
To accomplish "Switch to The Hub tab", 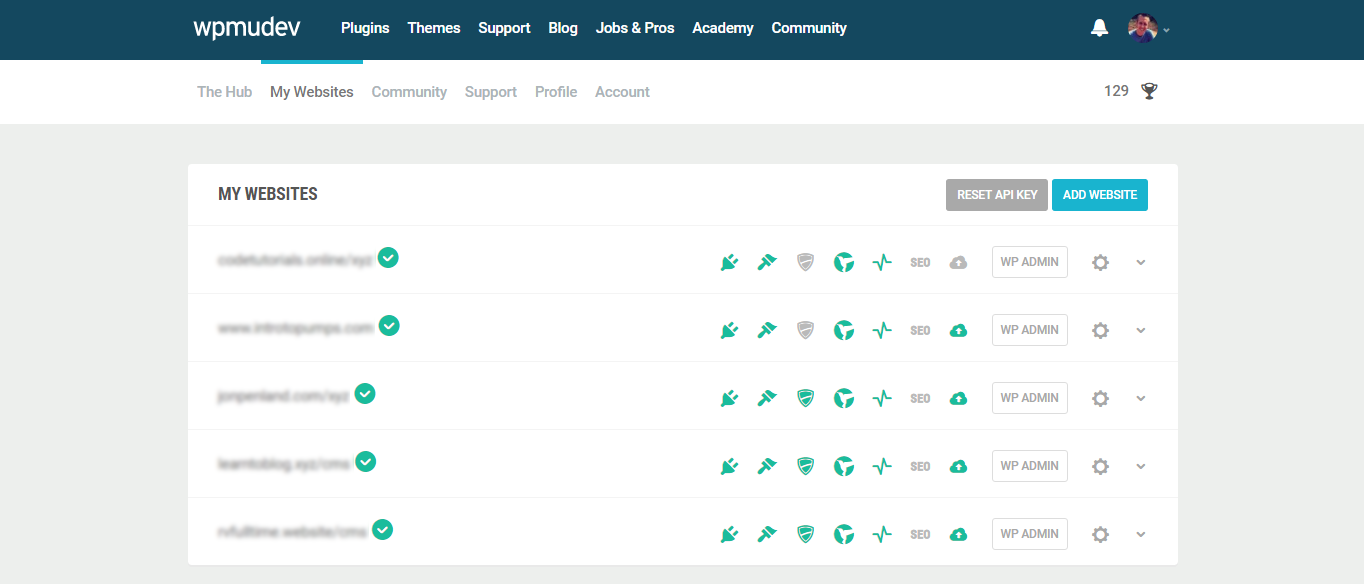I will (x=224, y=91).
